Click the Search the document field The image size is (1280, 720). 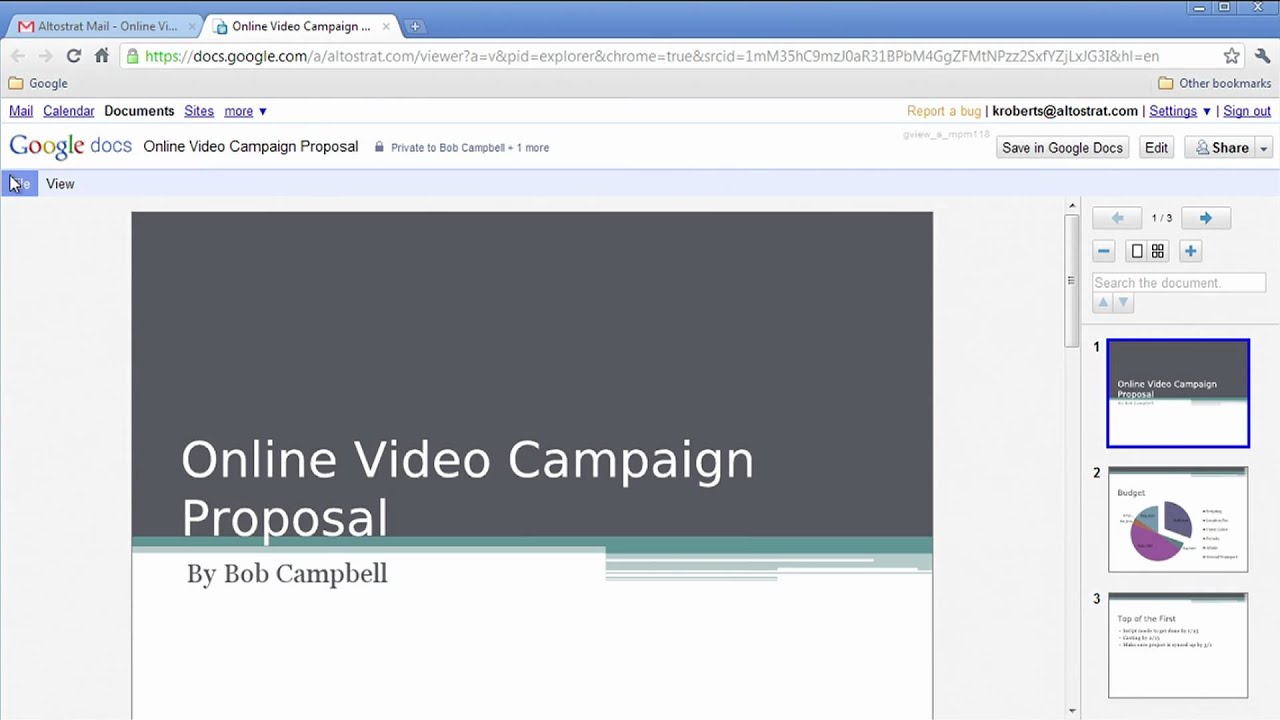click(x=1179, y=283)
